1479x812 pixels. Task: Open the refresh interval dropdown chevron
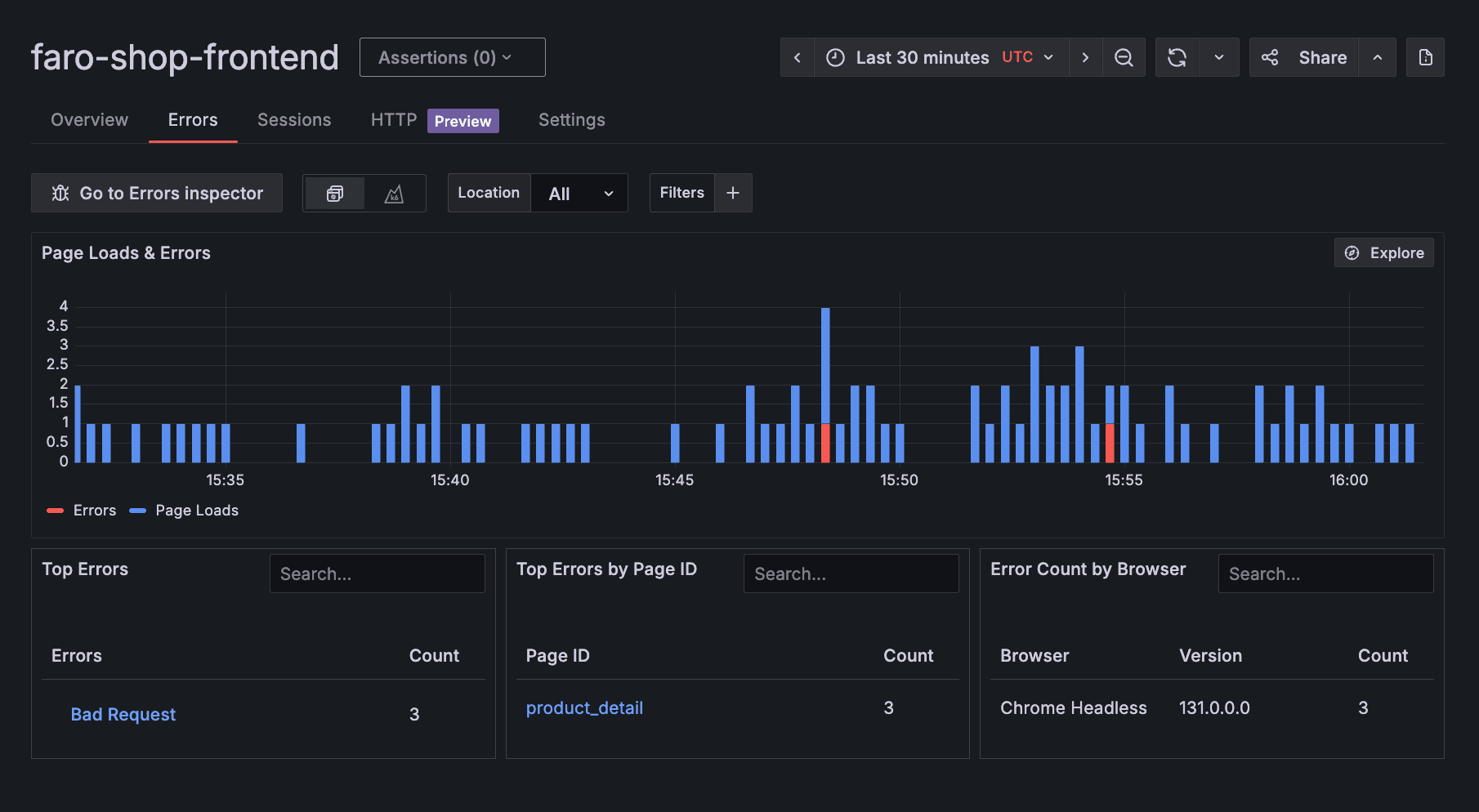click(1218, 57)
